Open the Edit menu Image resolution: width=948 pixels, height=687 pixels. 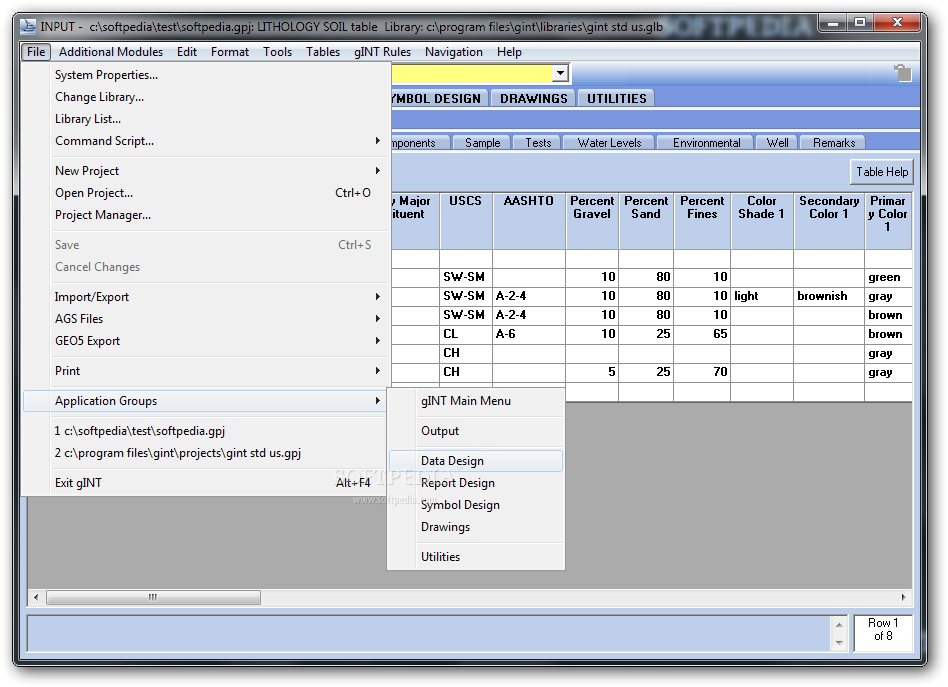pos(187,52)
